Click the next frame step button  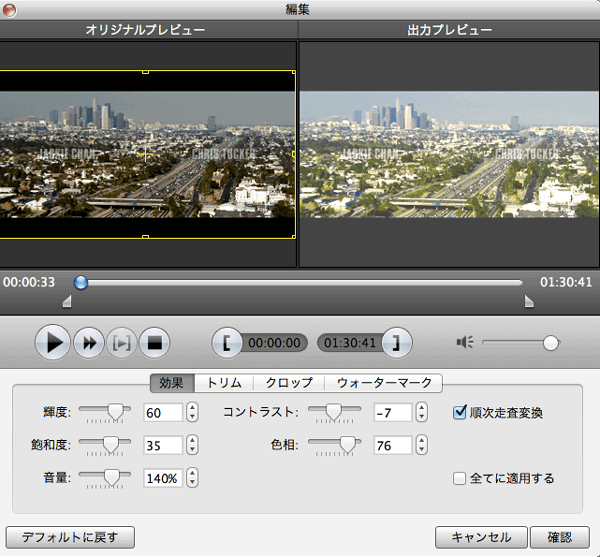coord(122,343)
